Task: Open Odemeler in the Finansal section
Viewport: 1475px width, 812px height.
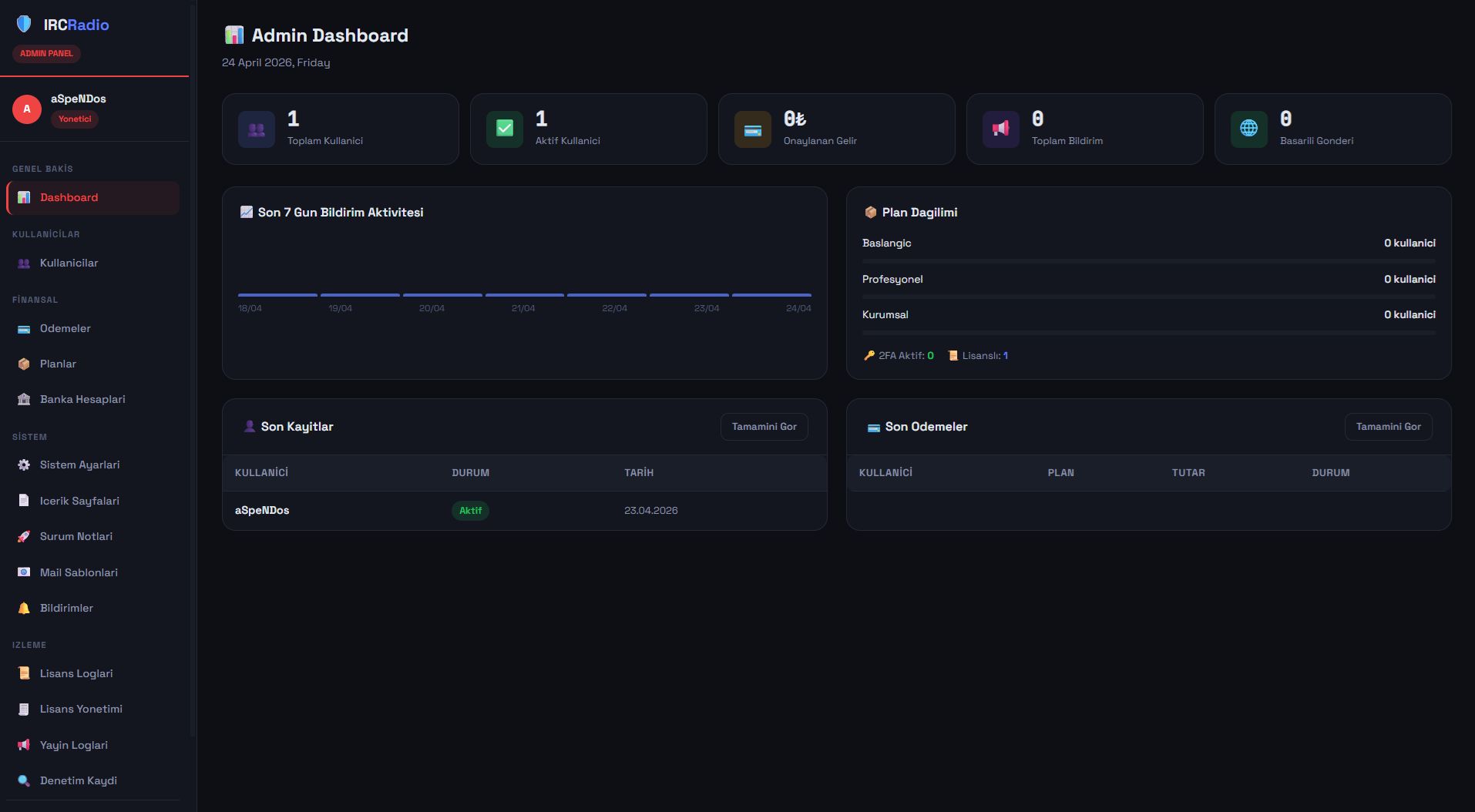Action: tap(66, 329)
